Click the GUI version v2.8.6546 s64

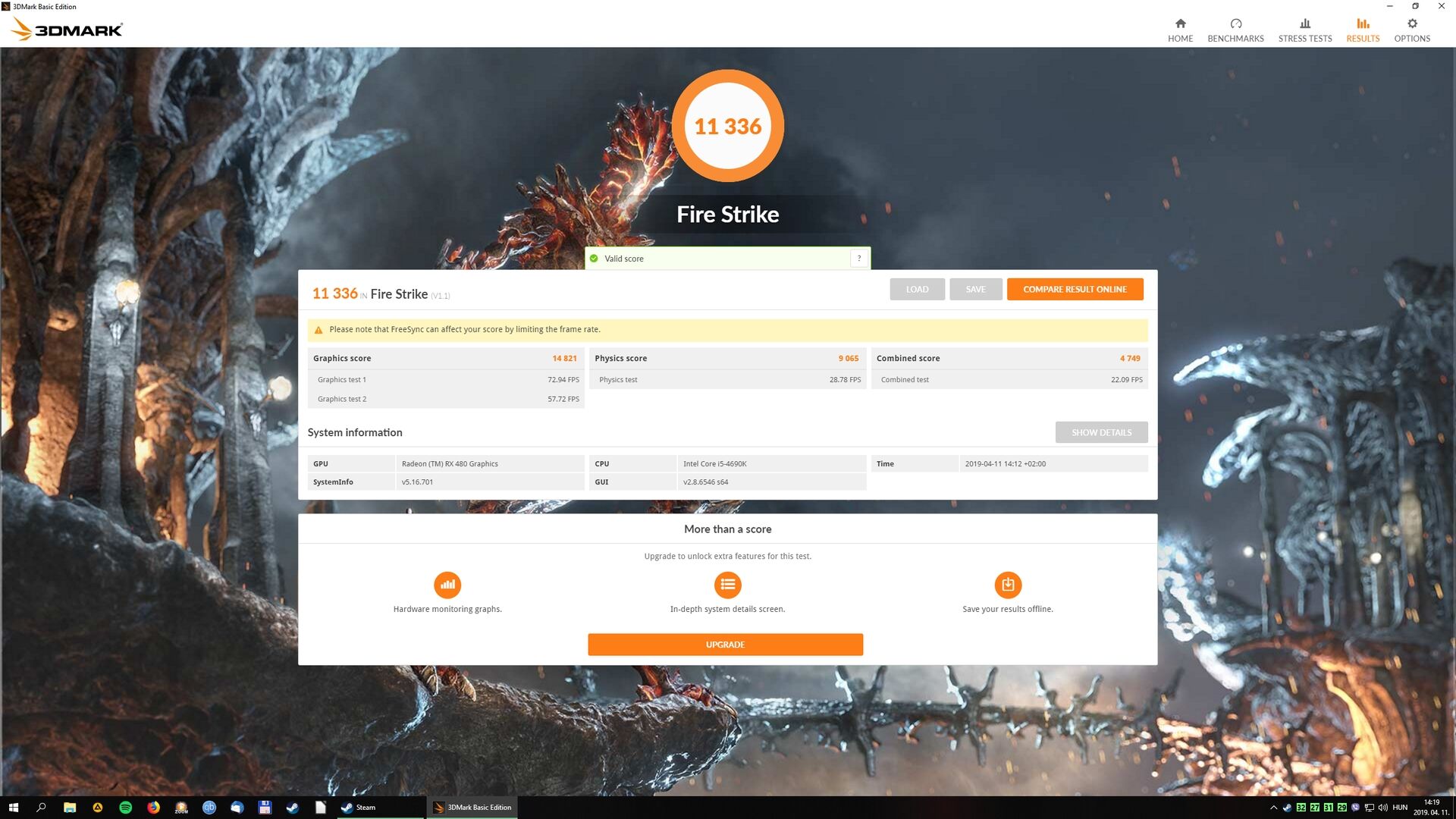pyautogui.click(x=705, y=482)
